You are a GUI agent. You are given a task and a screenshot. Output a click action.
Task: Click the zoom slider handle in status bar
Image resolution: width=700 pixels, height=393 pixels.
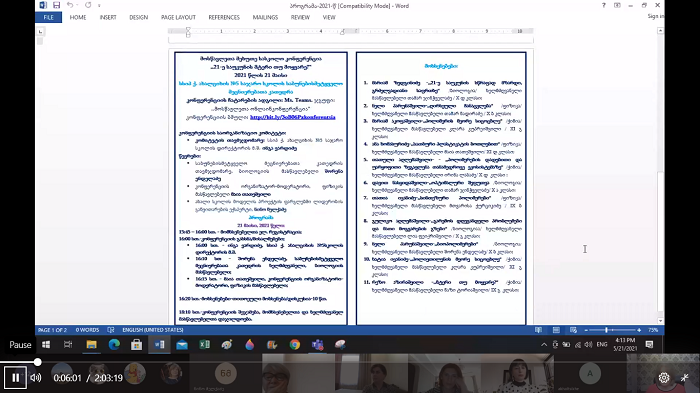pyautogui.click(x=606, y=330)
